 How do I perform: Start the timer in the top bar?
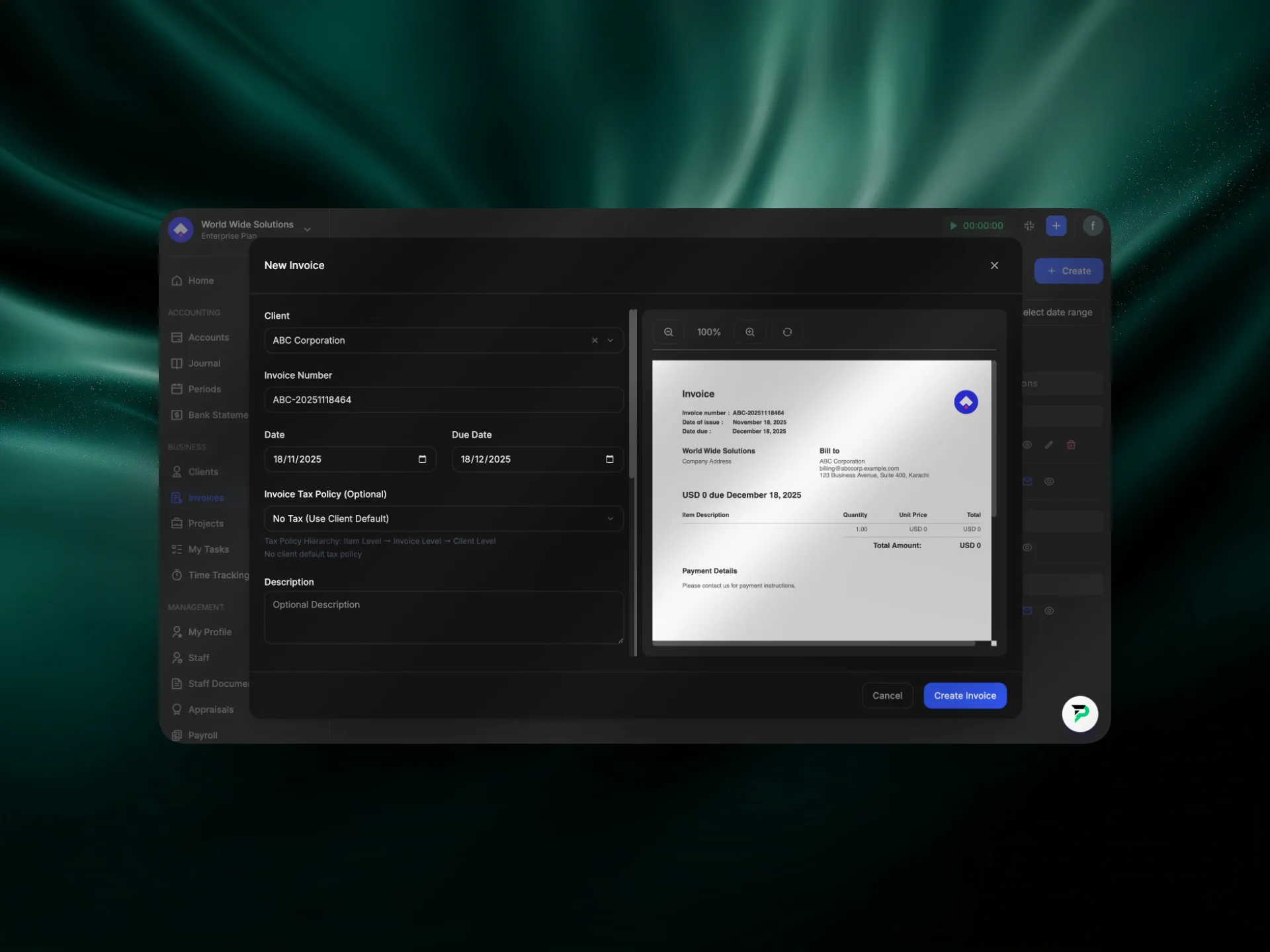coord(953,225)
